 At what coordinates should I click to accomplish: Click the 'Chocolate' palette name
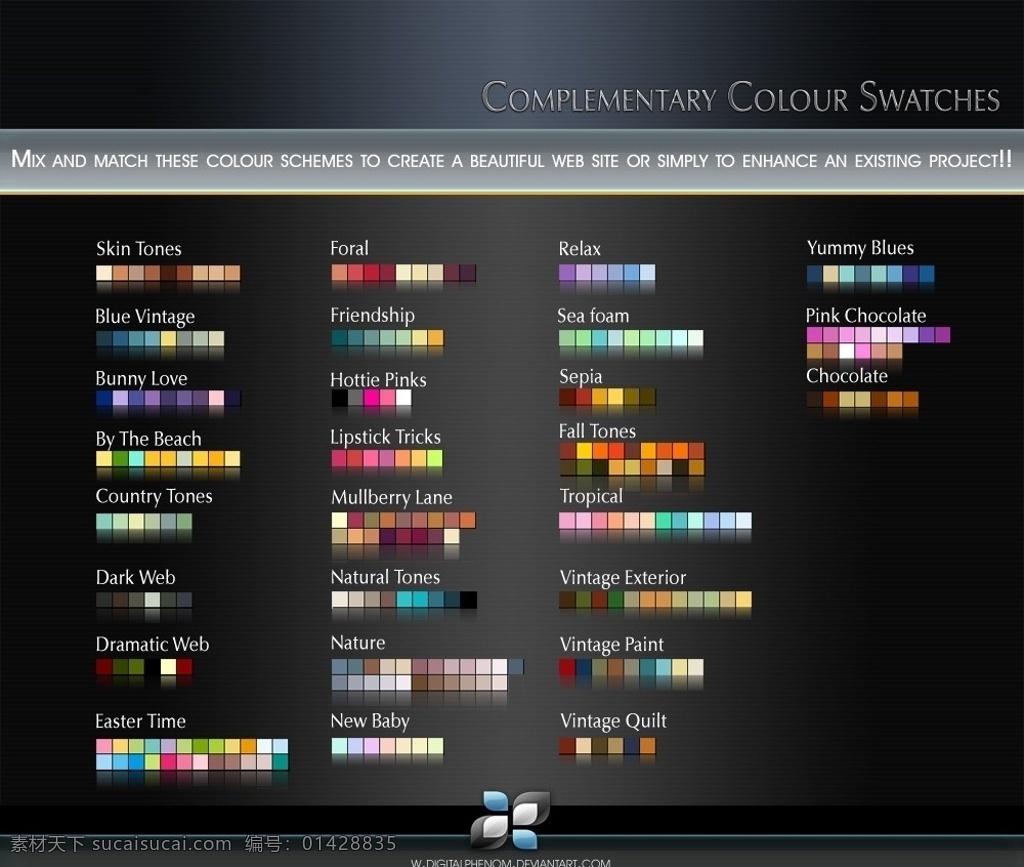pos(846,376)
